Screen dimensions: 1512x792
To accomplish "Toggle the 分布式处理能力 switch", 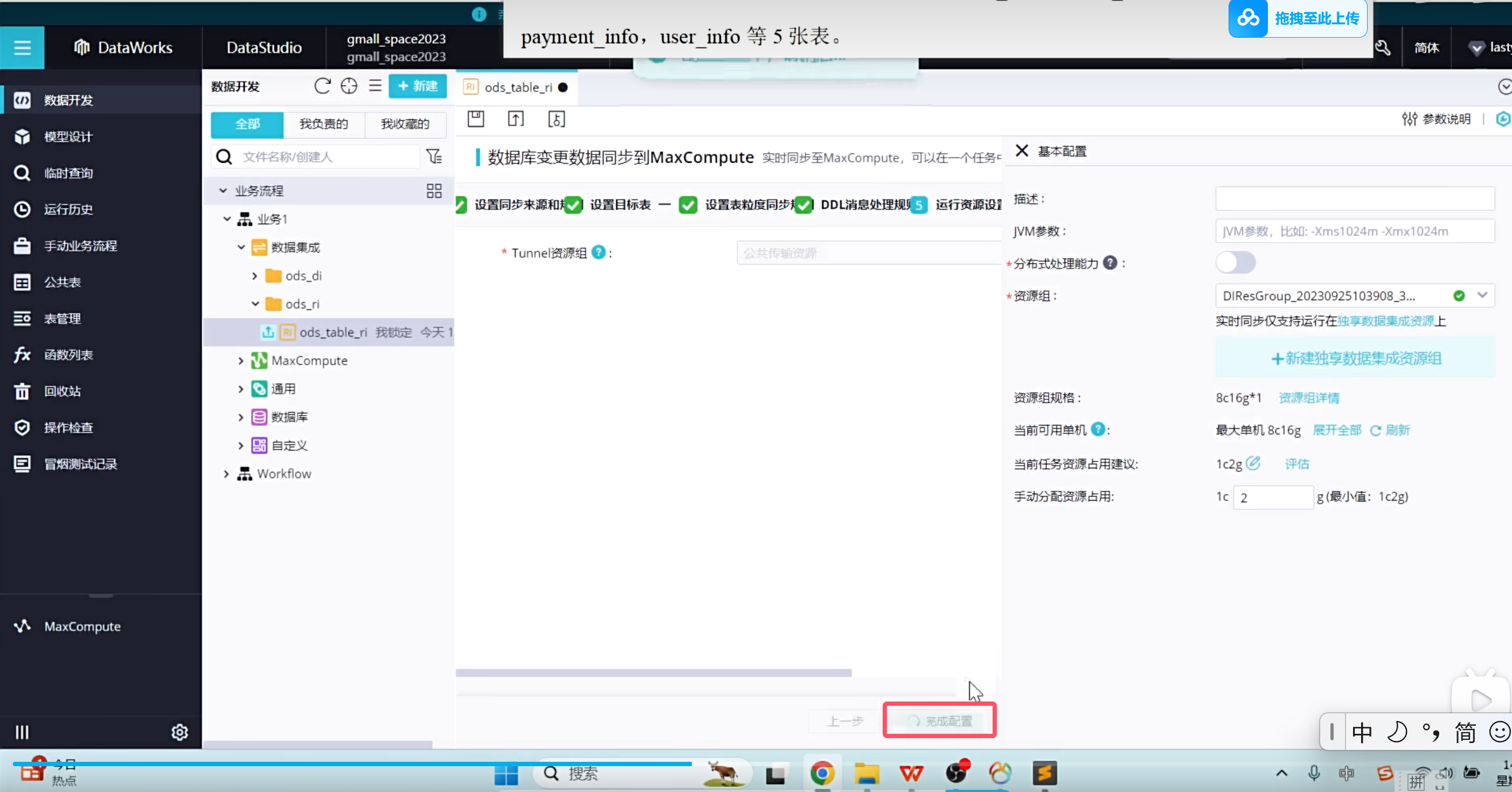I will click(x=1235, y=263).
